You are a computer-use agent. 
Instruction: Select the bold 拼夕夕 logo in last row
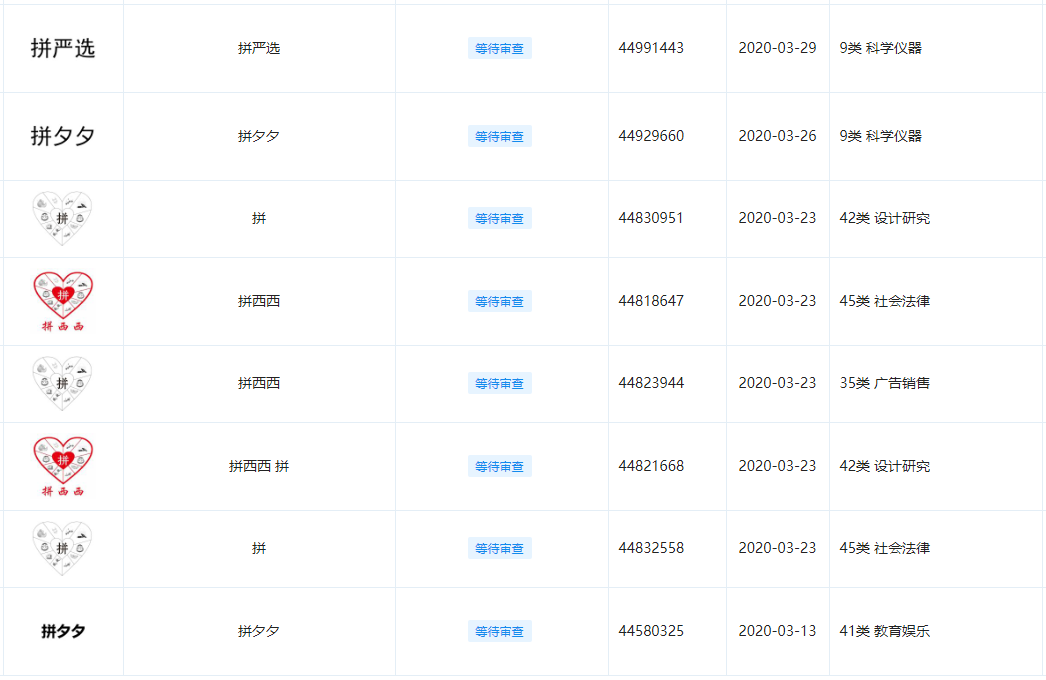click(x=61, y=631)
